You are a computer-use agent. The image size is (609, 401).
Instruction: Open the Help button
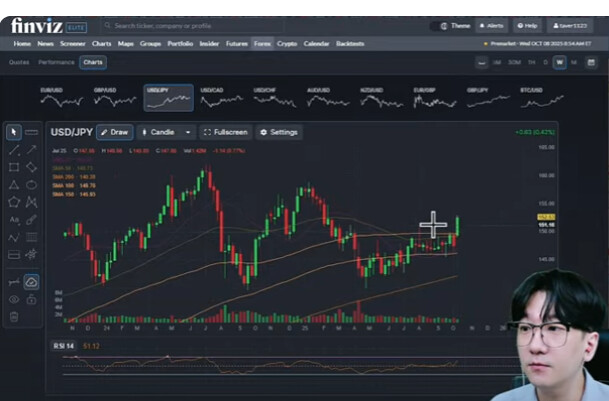tap(527, 26)
